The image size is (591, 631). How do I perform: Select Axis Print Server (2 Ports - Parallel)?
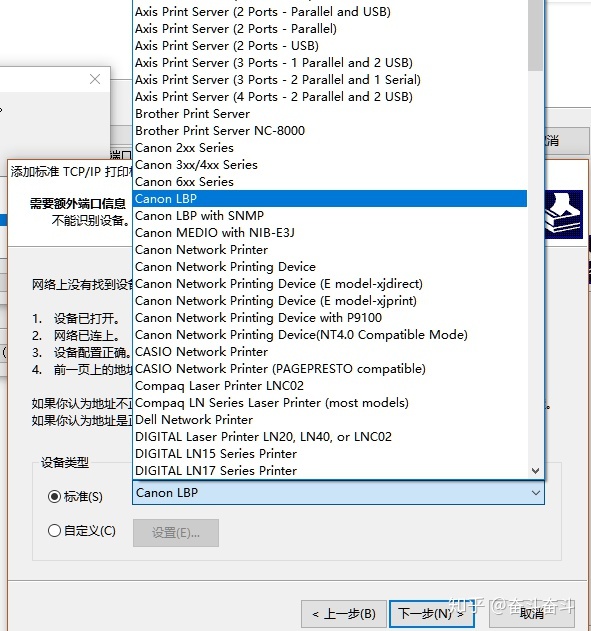click(330, 29)
